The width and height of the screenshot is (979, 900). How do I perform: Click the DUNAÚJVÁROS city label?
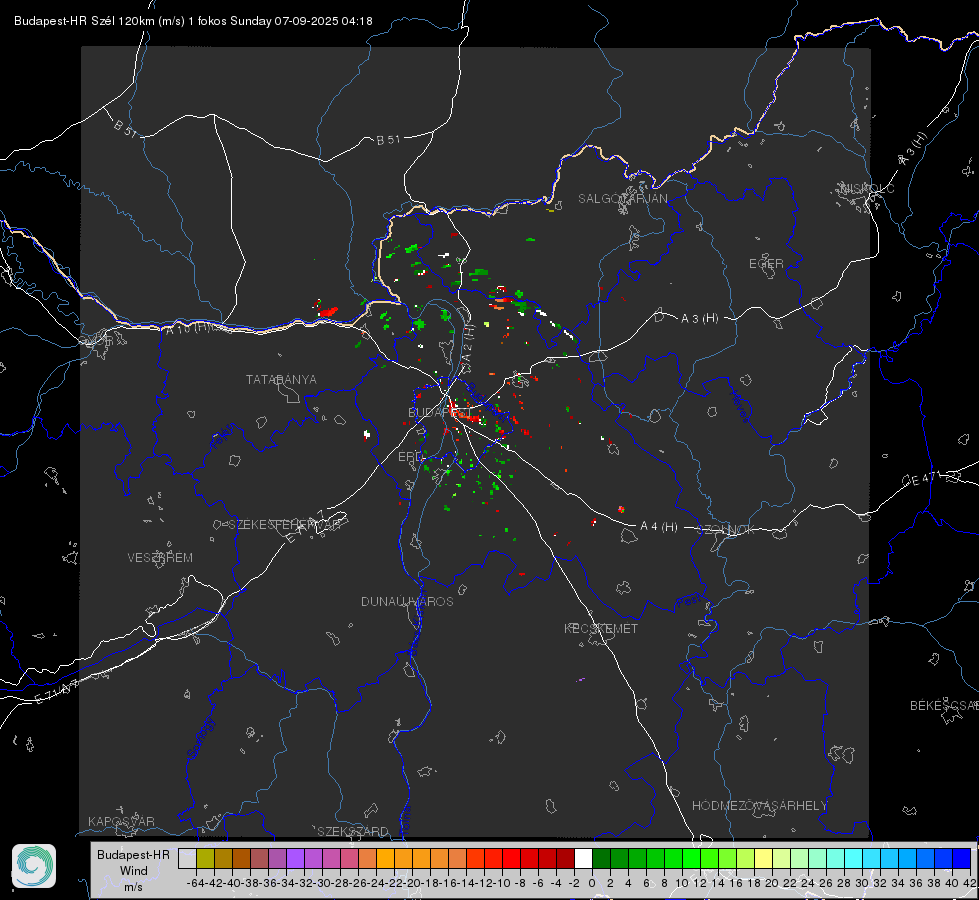point(407,601)
